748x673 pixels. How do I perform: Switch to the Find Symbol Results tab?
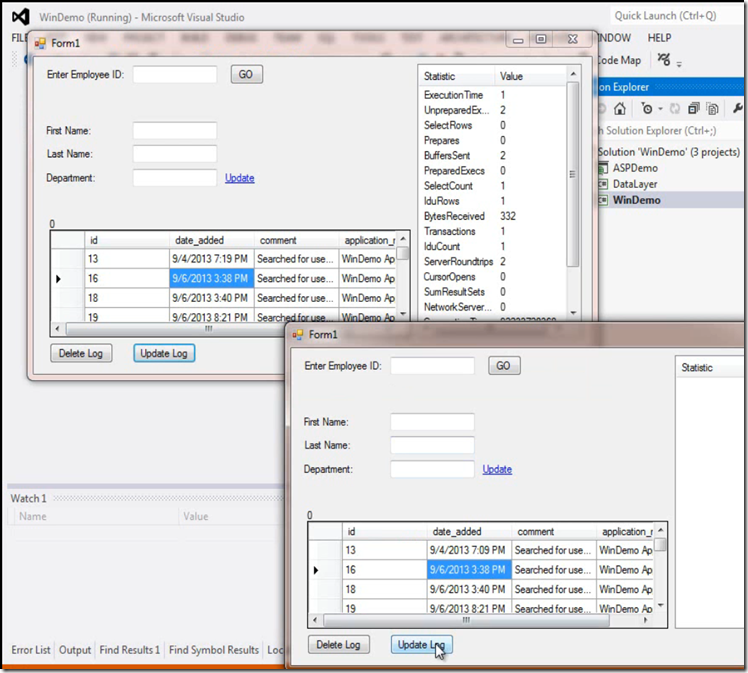pos(214,650)
